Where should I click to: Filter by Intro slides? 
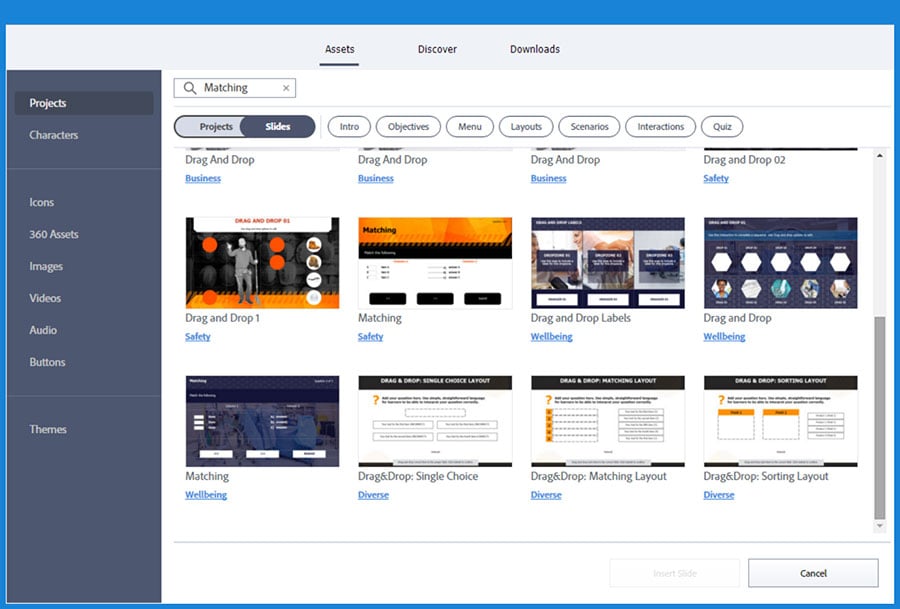(349, 127)
